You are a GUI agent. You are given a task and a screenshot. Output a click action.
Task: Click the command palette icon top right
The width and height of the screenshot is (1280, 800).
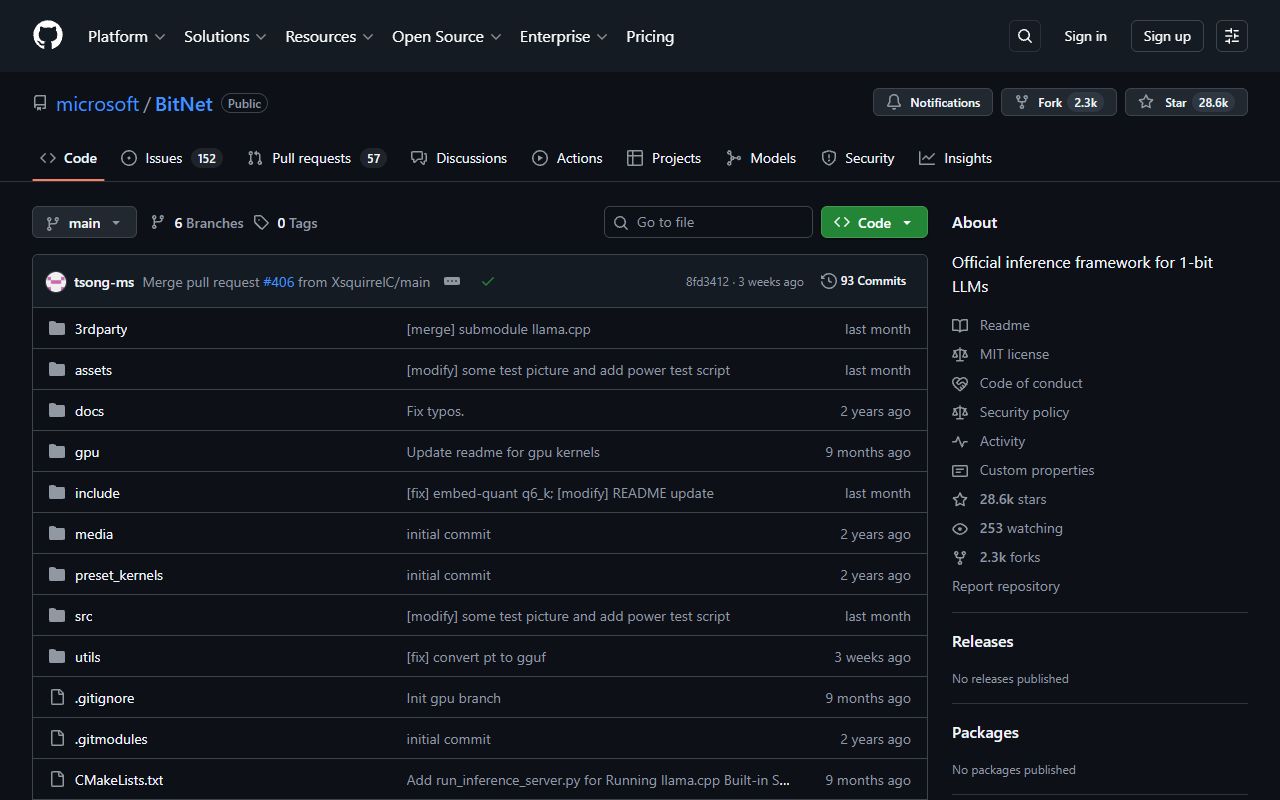(1231, 36)
